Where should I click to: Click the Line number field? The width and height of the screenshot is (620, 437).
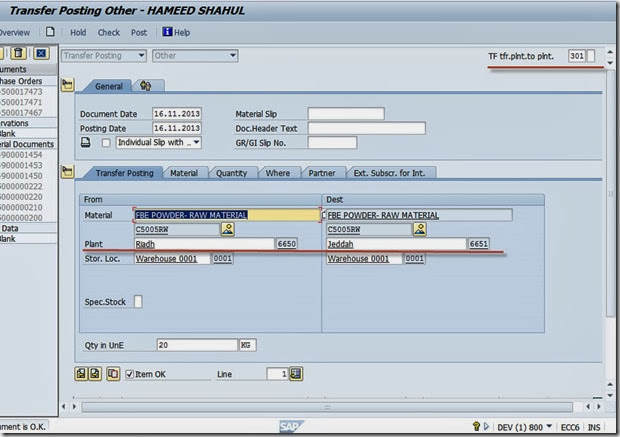278,374
